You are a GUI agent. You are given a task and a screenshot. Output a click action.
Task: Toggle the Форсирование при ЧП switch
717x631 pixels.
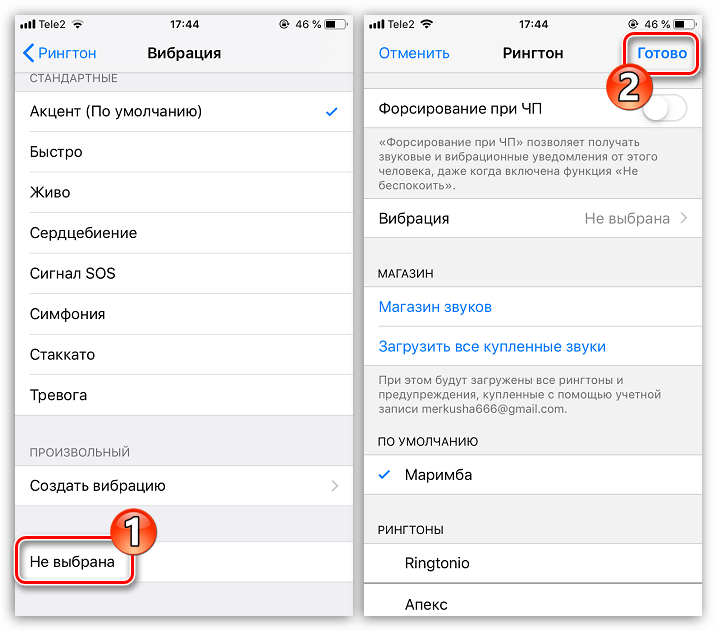click(664, 108)
